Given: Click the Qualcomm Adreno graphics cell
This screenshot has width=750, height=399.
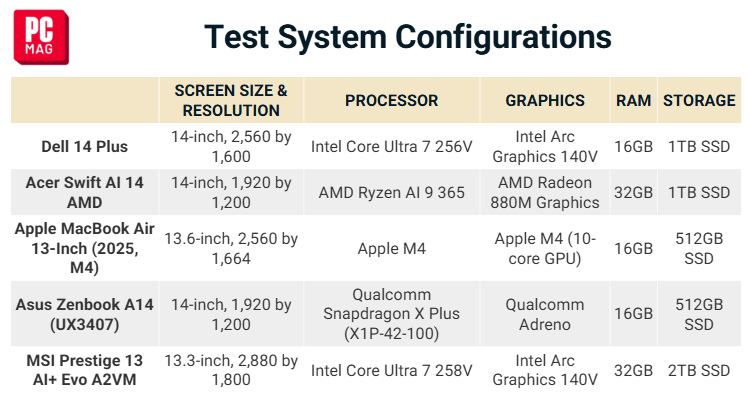Looking at the screenshot, I should [x=545, y=314].
